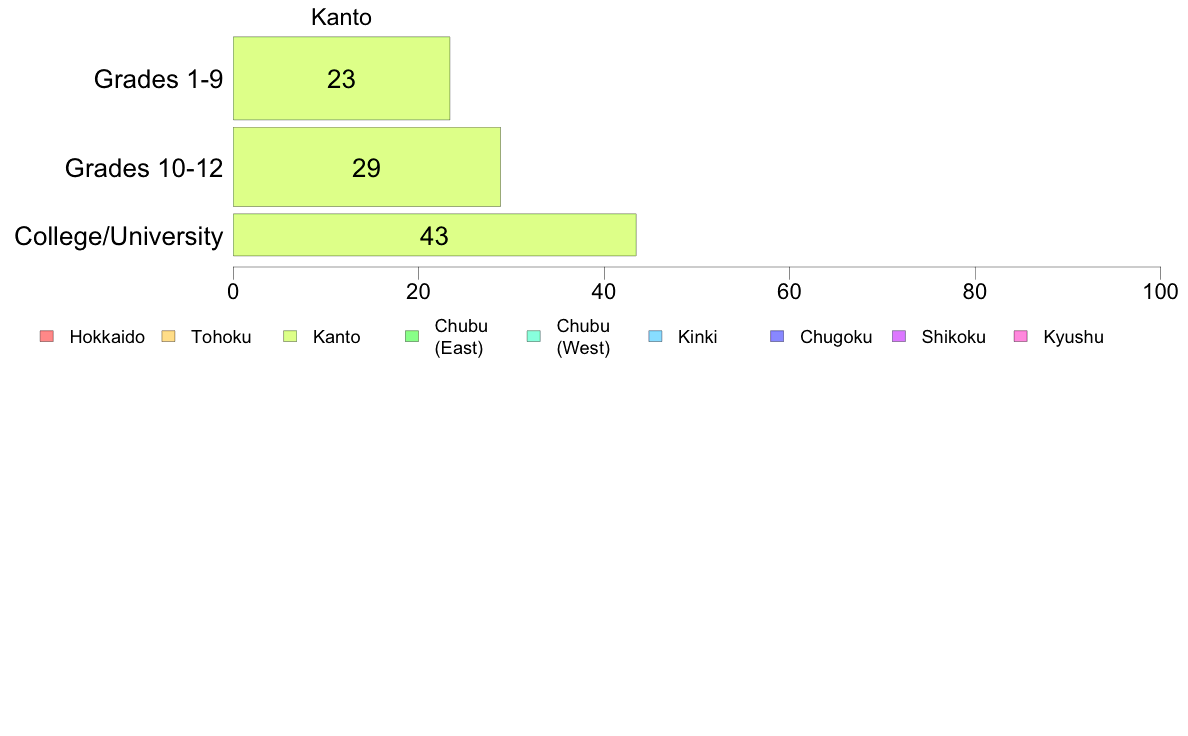The height and width of the screenshot is (736, 1188).
Task: Click the Chubu (West) legend swatch
Action: 533,337
